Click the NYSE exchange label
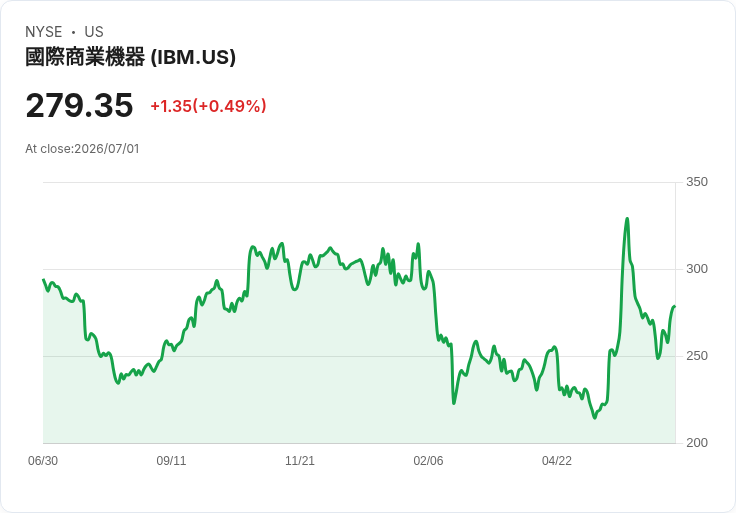Image resolution: width=736 pixels, height=513 pixels. pyautogui.click(x=44, y=32)
